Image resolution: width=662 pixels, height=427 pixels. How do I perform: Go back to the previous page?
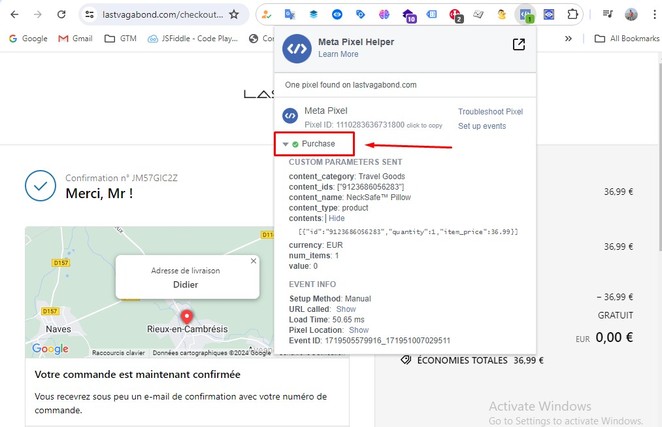point(14,14)
